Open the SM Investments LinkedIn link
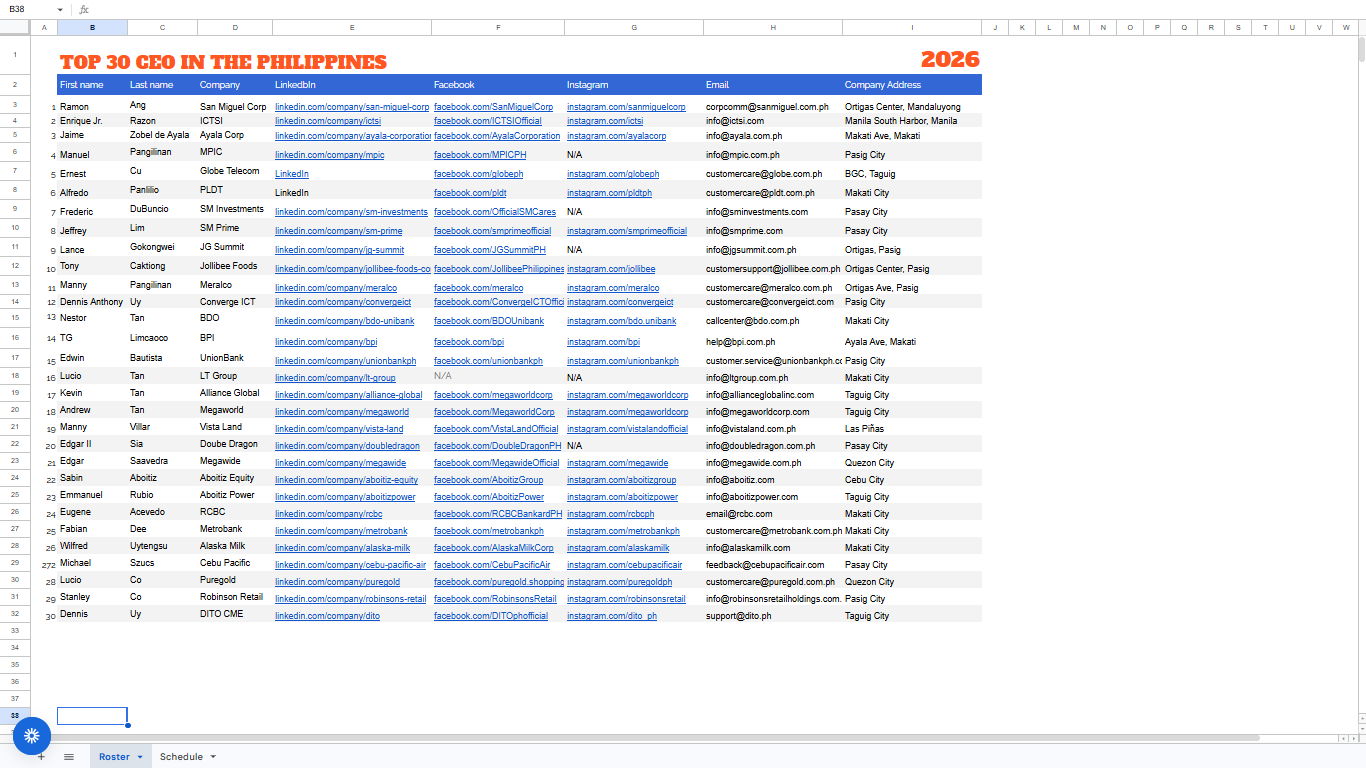The width and height of the screenshot is (1366, 768). coord(351,212)
